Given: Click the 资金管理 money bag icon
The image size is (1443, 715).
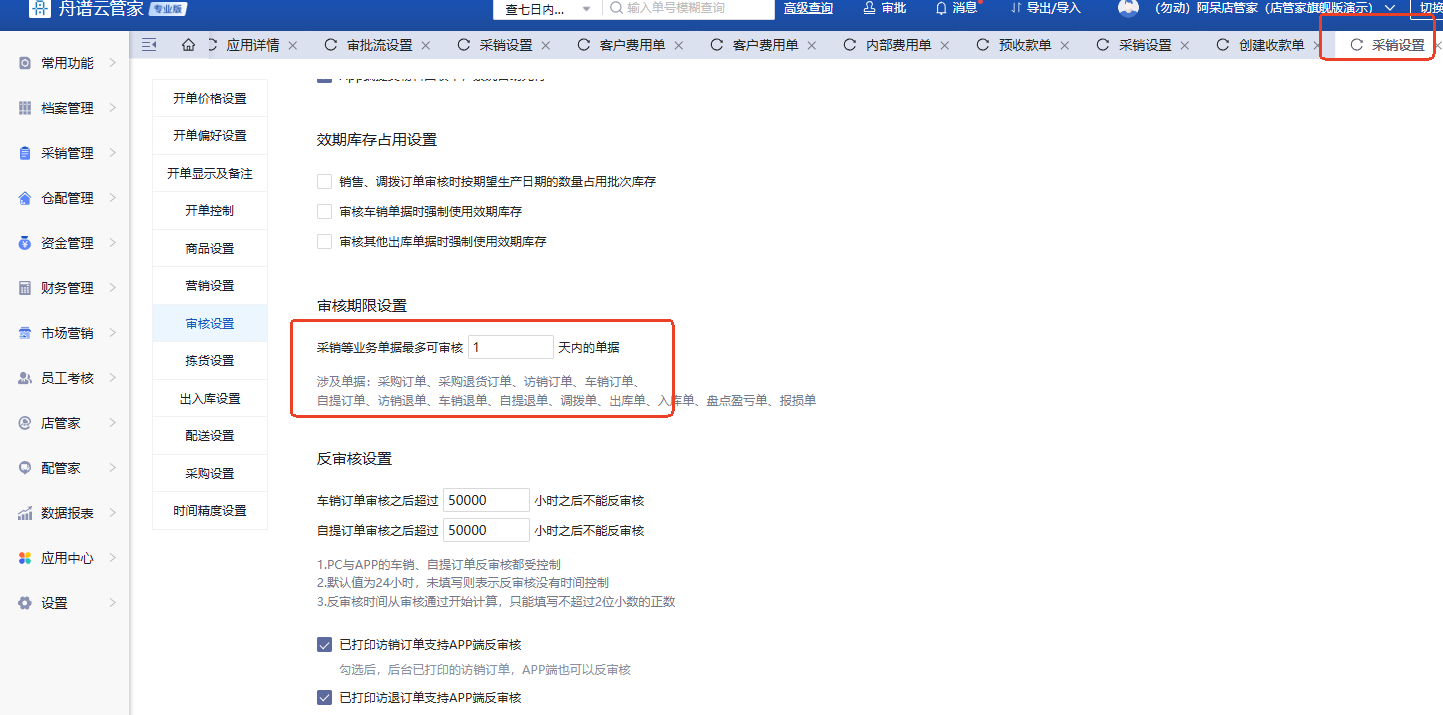Looking at the screenshot, I should click(x=25, y=243).
